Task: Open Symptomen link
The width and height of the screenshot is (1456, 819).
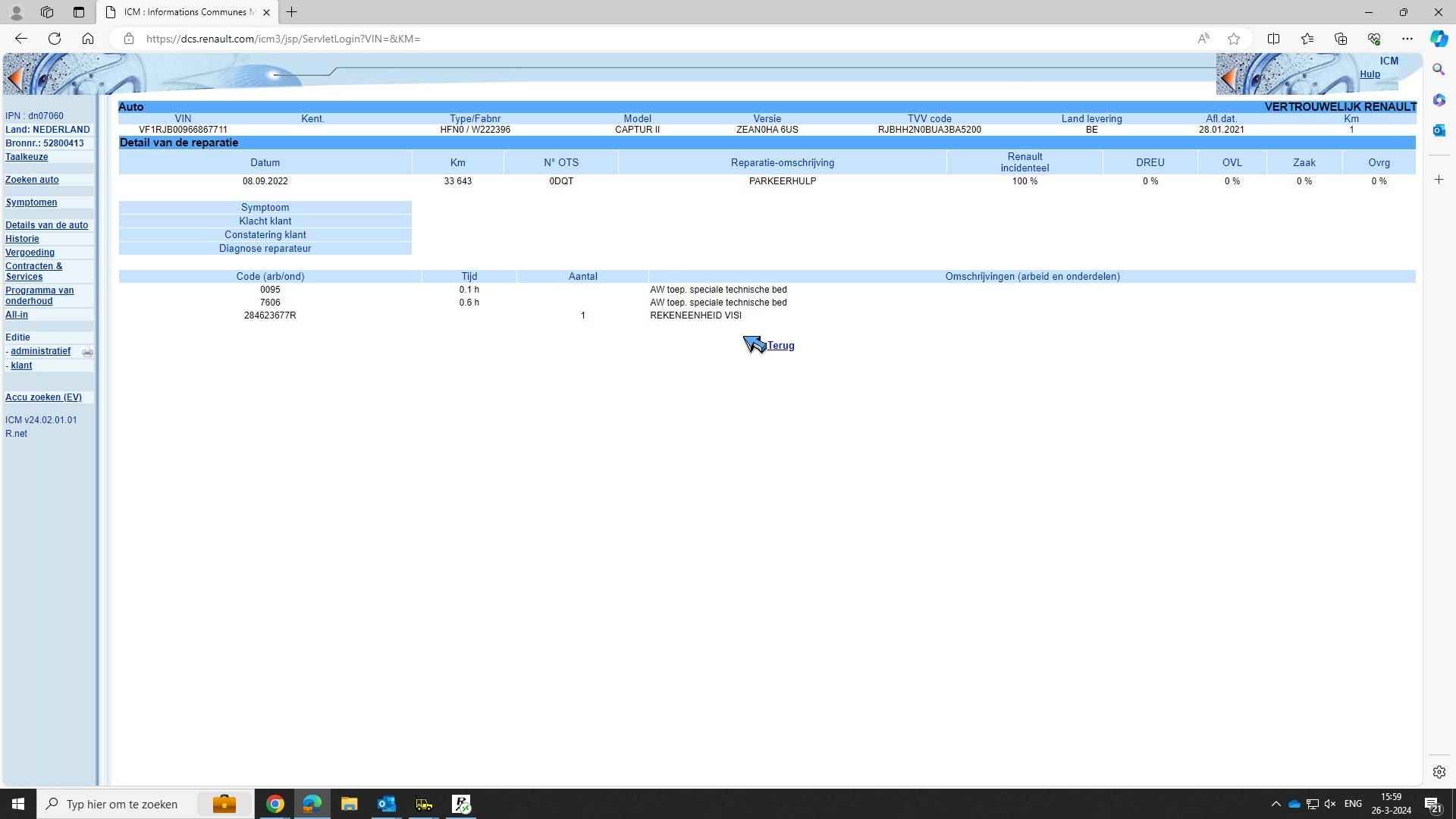Action: tap(31, 202)
